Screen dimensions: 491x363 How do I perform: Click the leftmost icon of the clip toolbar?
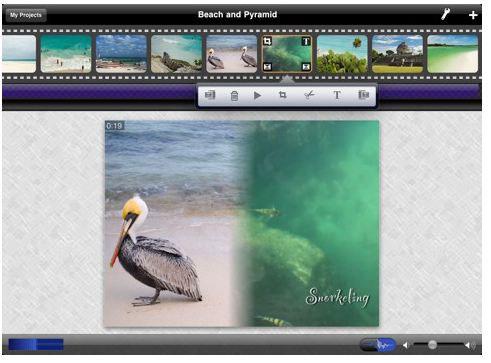click(x=210, y=95)
